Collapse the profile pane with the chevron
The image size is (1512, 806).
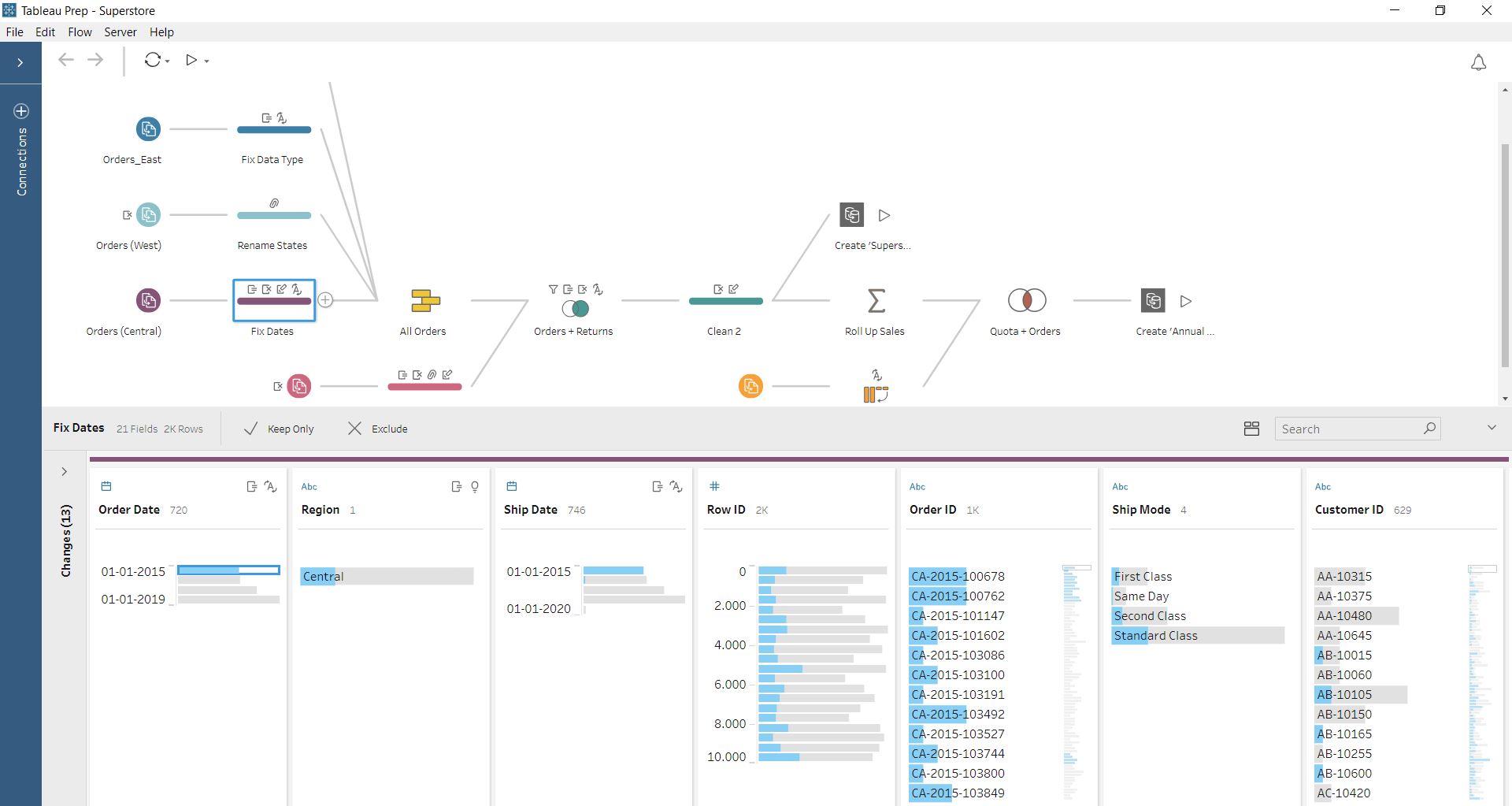[1491, 428]
